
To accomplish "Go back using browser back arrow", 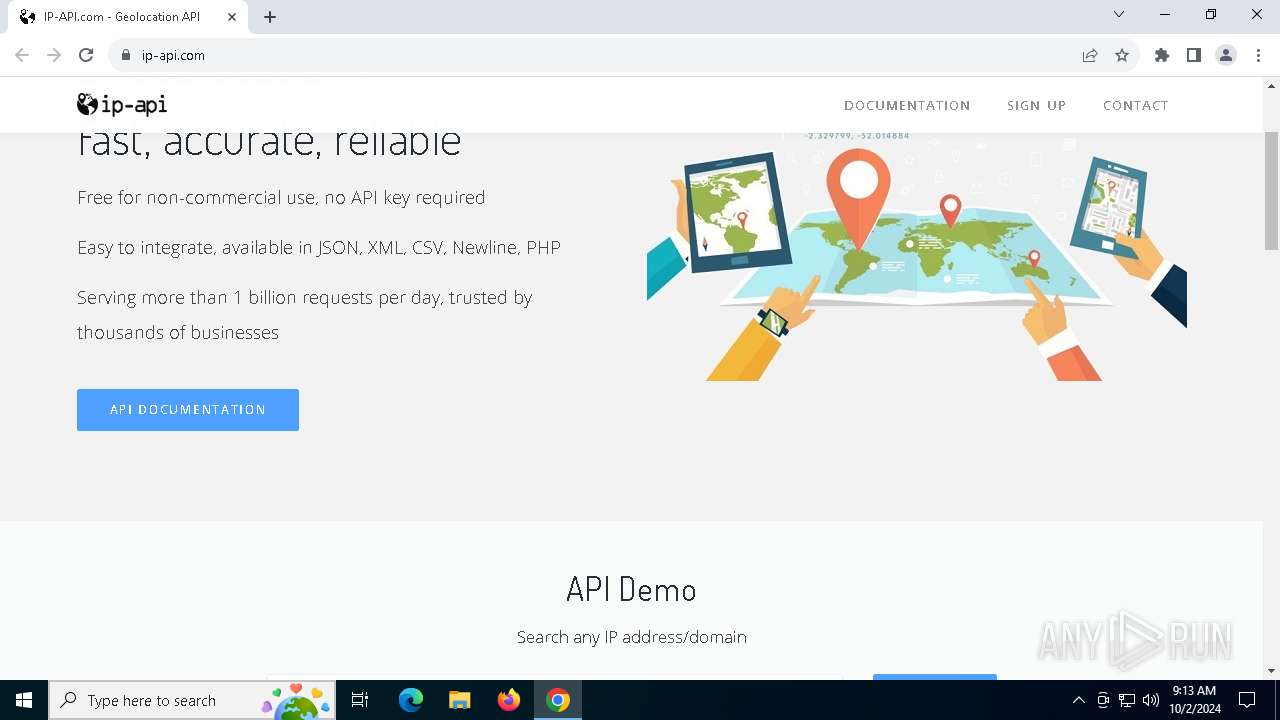I will (x=22, y=55).
